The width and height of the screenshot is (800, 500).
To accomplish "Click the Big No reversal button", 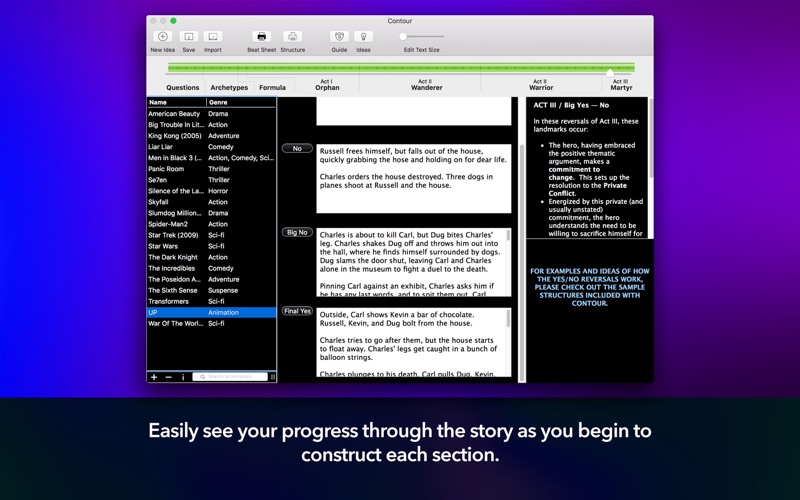I will click(x=297, y=232).
